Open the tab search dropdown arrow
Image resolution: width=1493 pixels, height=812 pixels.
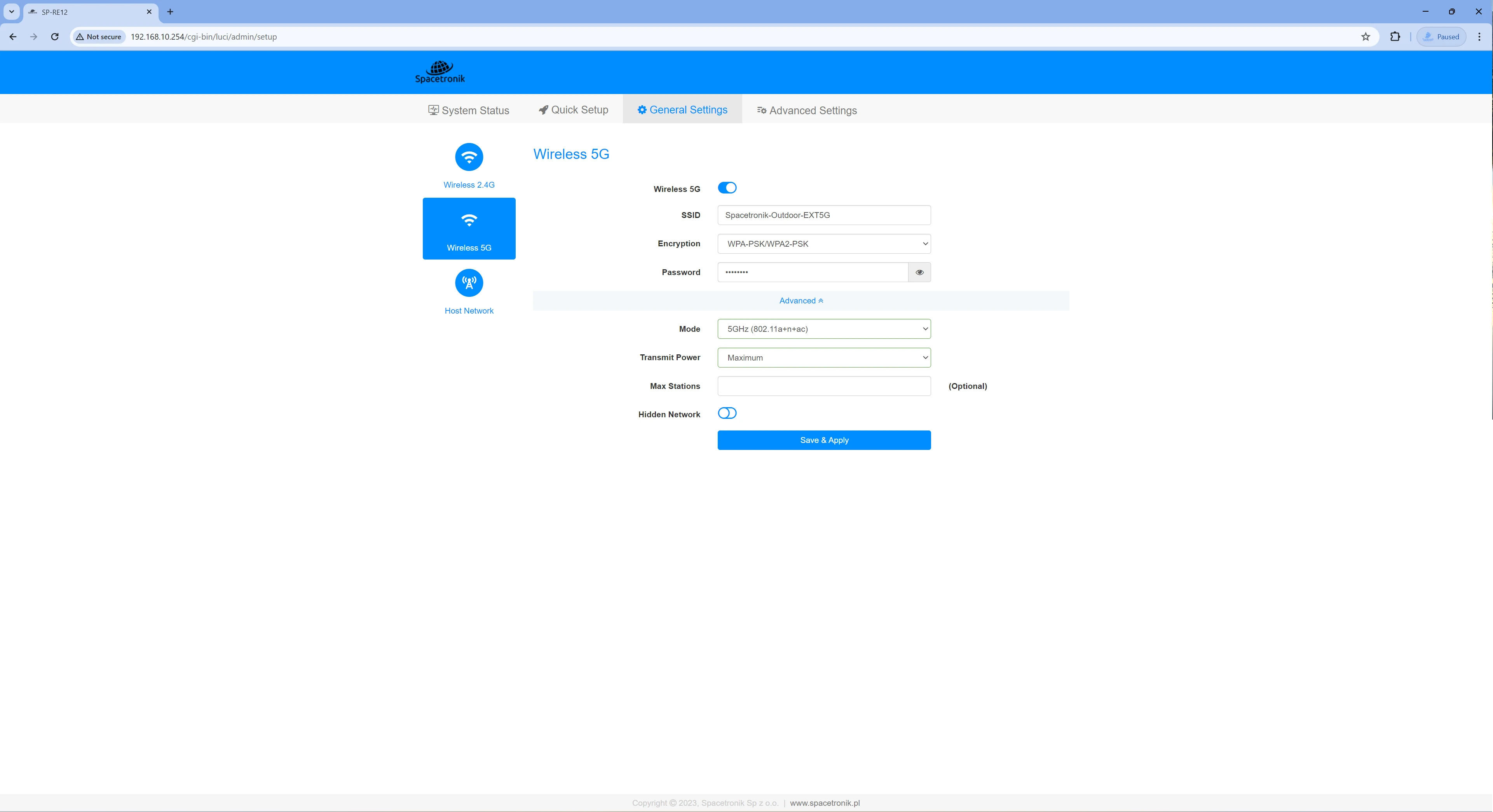pyautogui.click(x=11, y=12)
